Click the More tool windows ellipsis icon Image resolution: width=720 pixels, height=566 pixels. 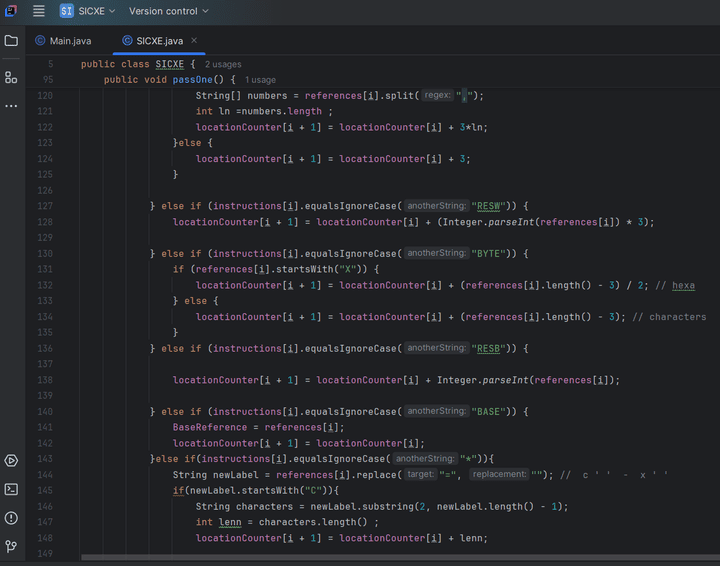pos(11,105)
